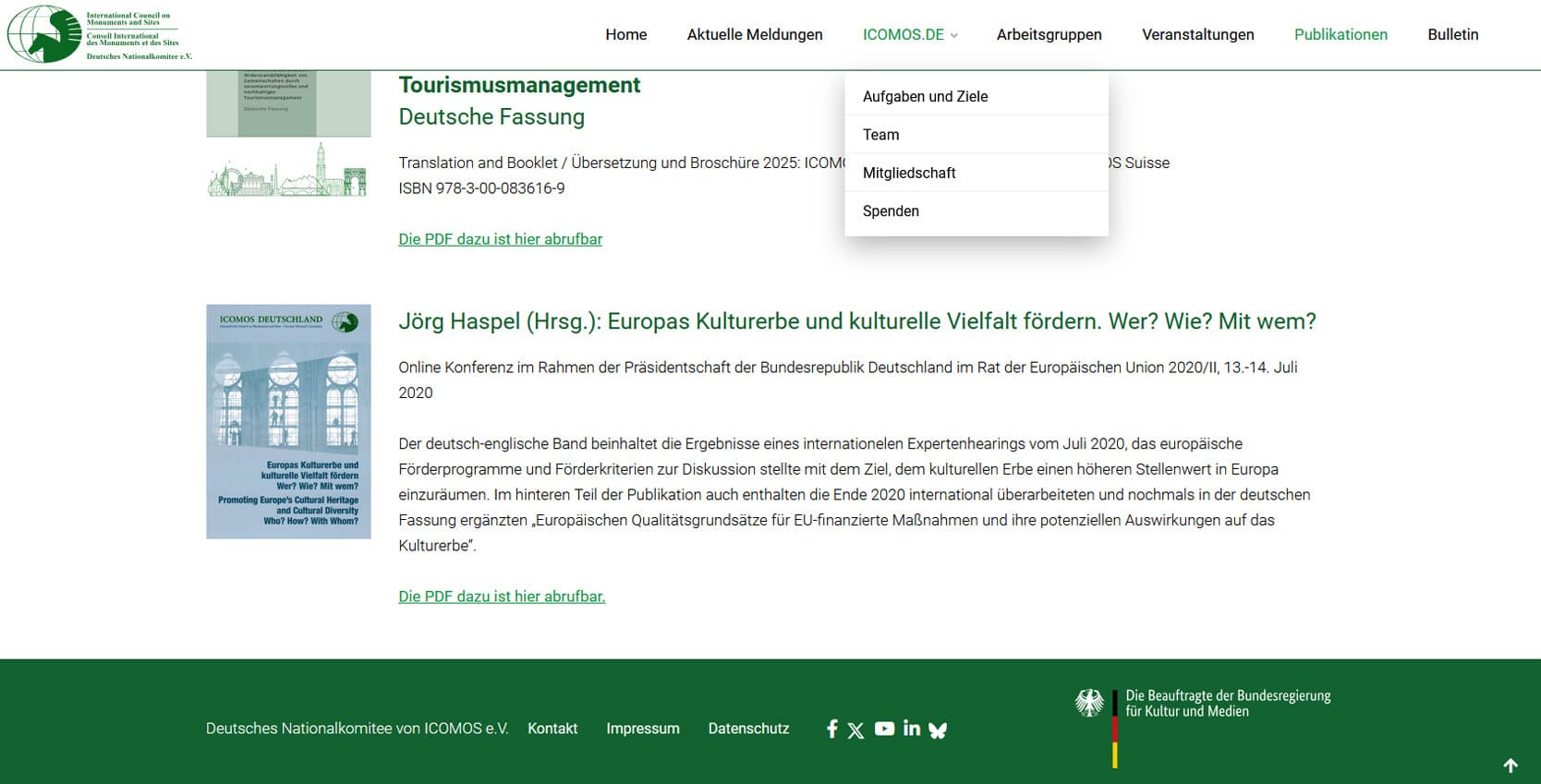The width and height of the screenshot is (1541, 784).
Task: Open the Impressum footer link
Action: click(x=642, y=729)
